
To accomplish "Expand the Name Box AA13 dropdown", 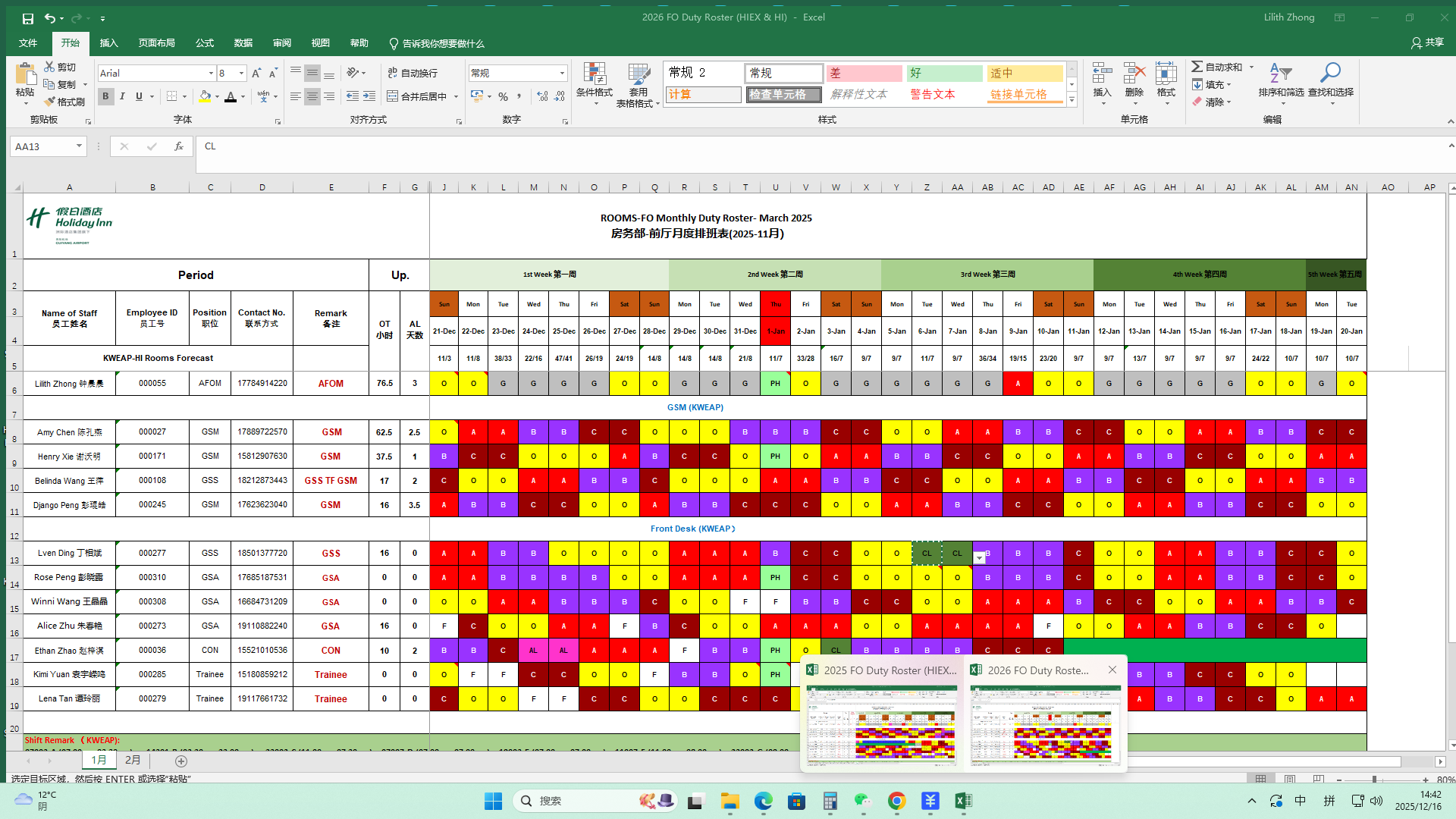I will [79, 146].
